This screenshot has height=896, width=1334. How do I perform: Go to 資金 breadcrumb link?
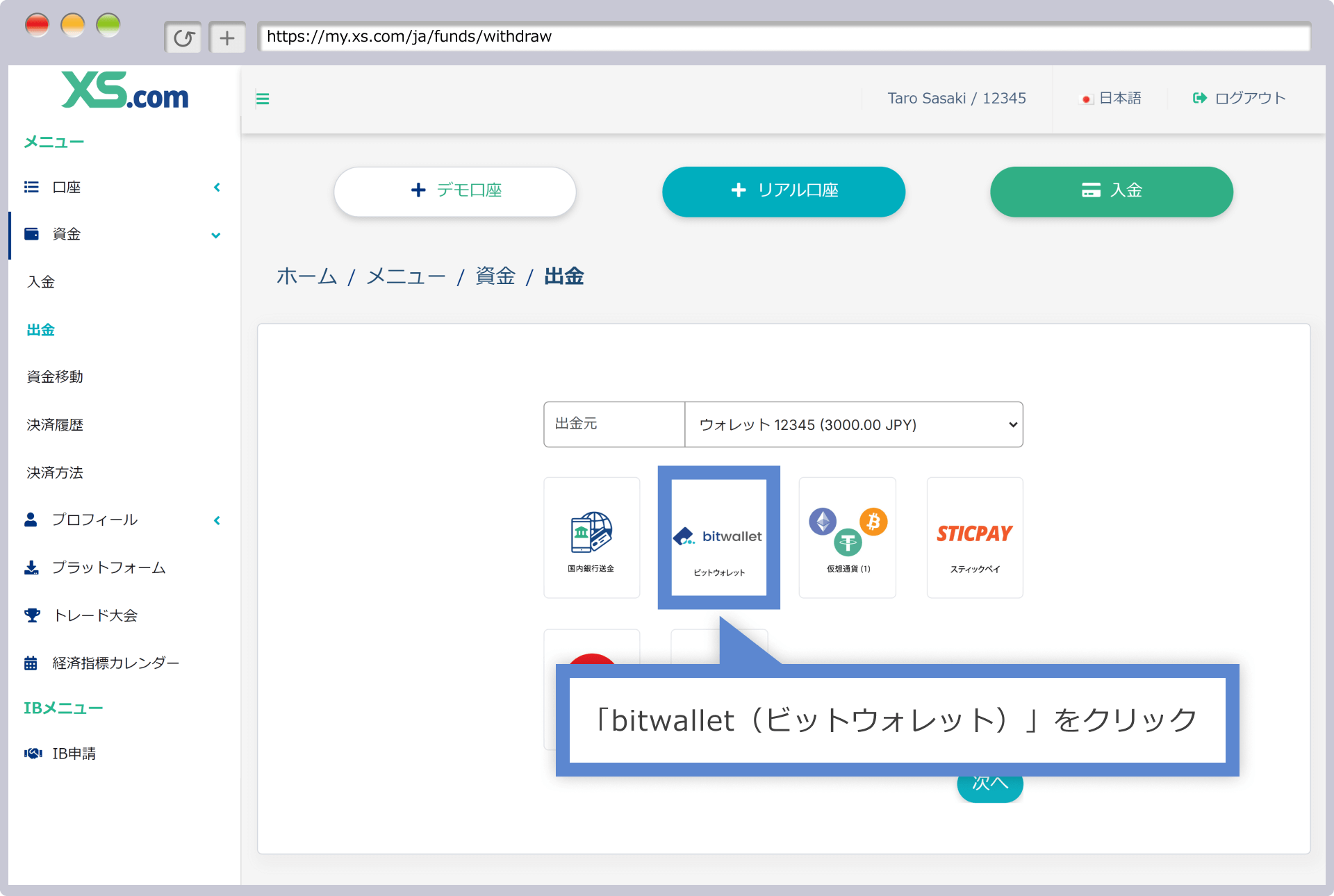[495, 276]
